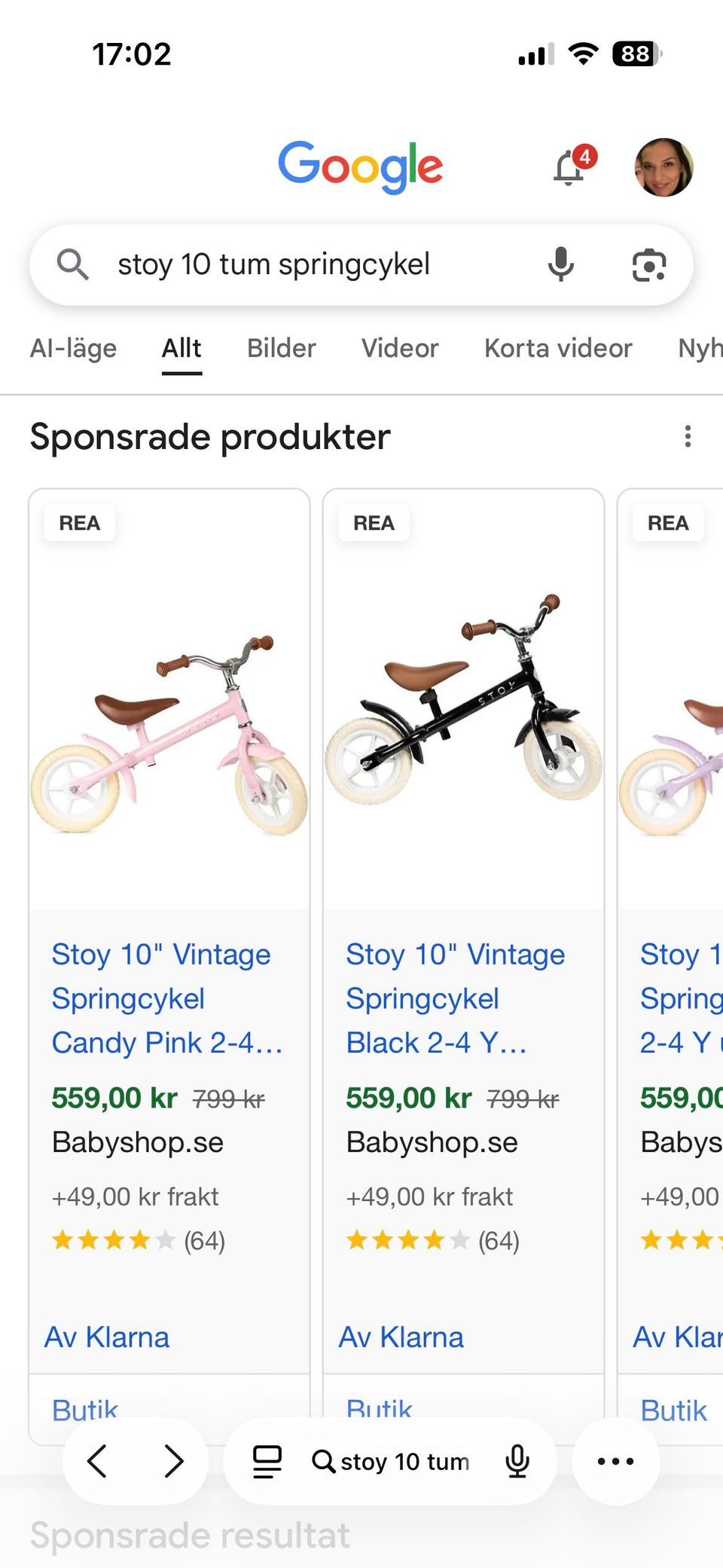Tap the magnifying glass in the top search bar
Viewport: 723px width, 1568px height.
(x=73, y=264)
